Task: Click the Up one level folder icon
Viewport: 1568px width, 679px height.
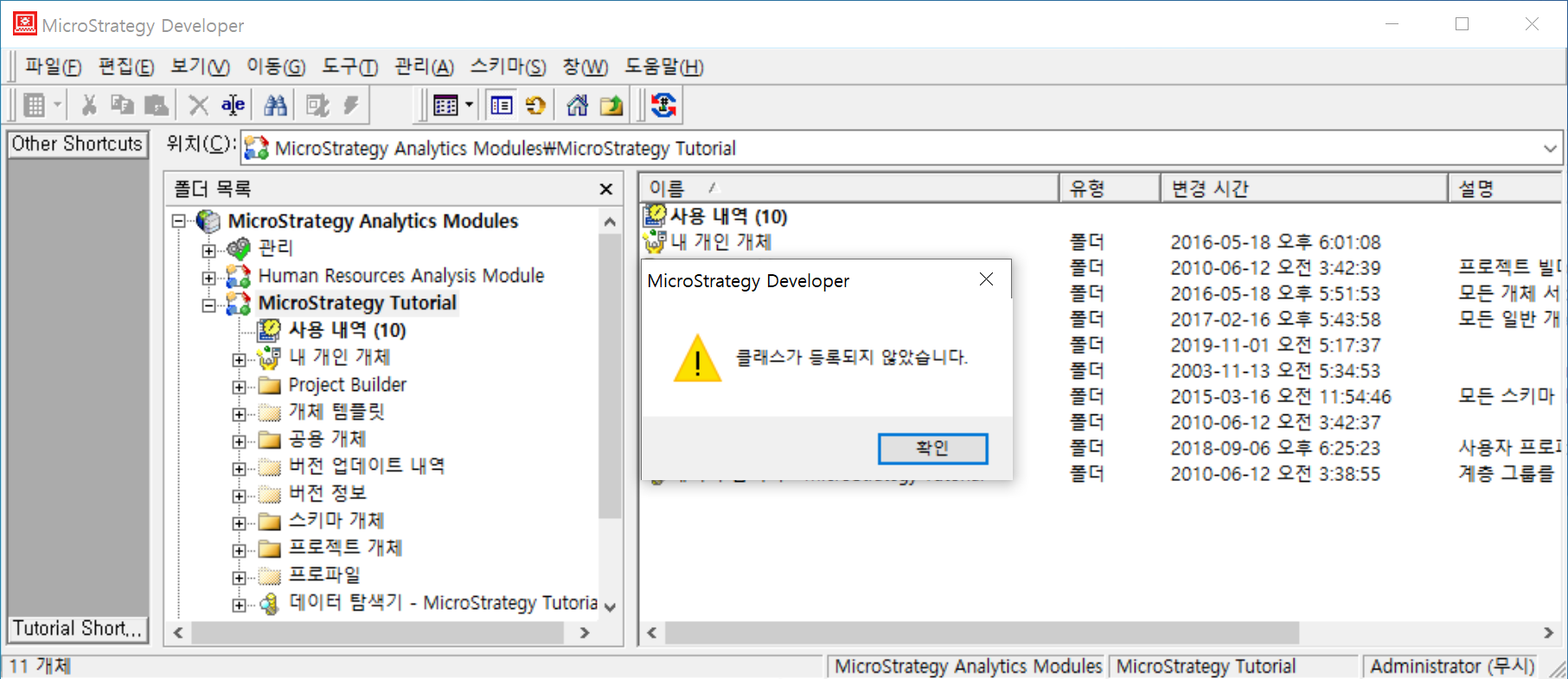Action: [611, 106]
